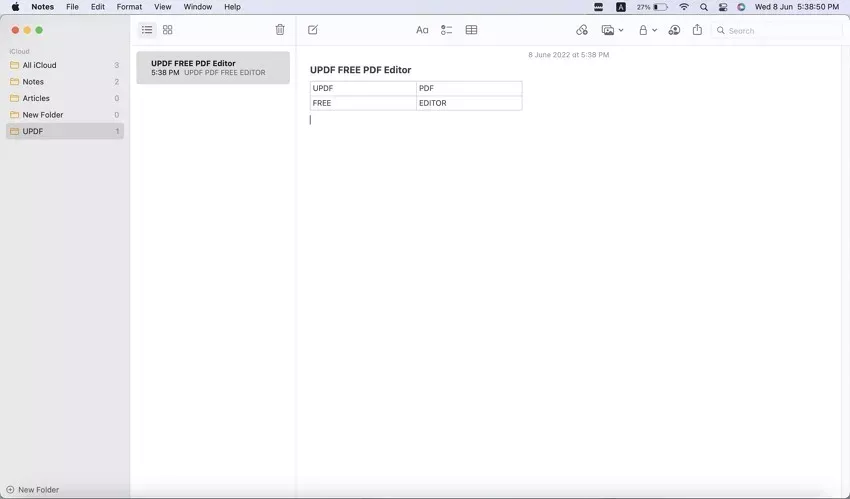Delete the selected note with trash icon
The width and height of the screenshot is (850, 499).
(x=280, y=30)
